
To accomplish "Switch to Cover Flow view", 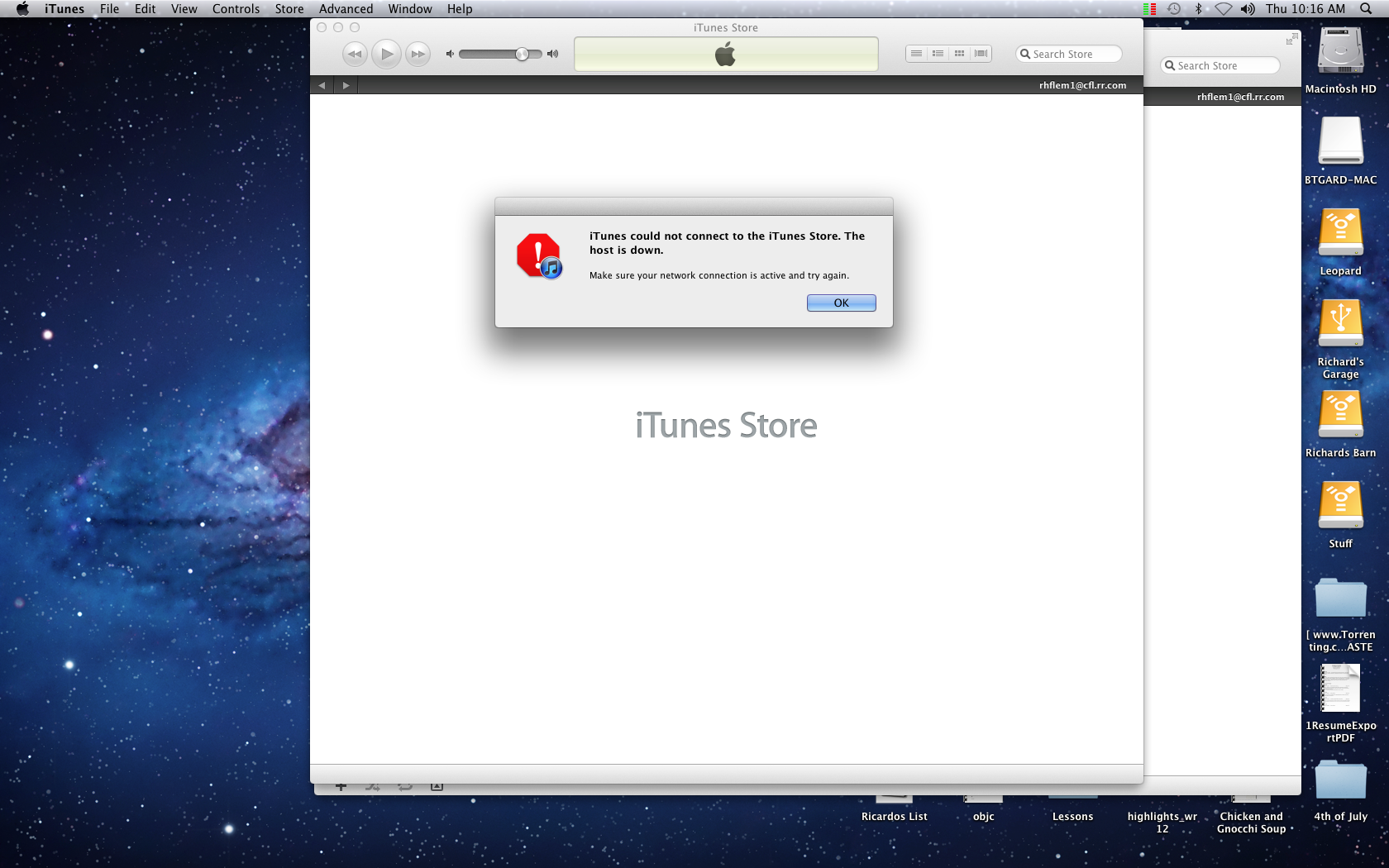I will (x=981, y=54).
